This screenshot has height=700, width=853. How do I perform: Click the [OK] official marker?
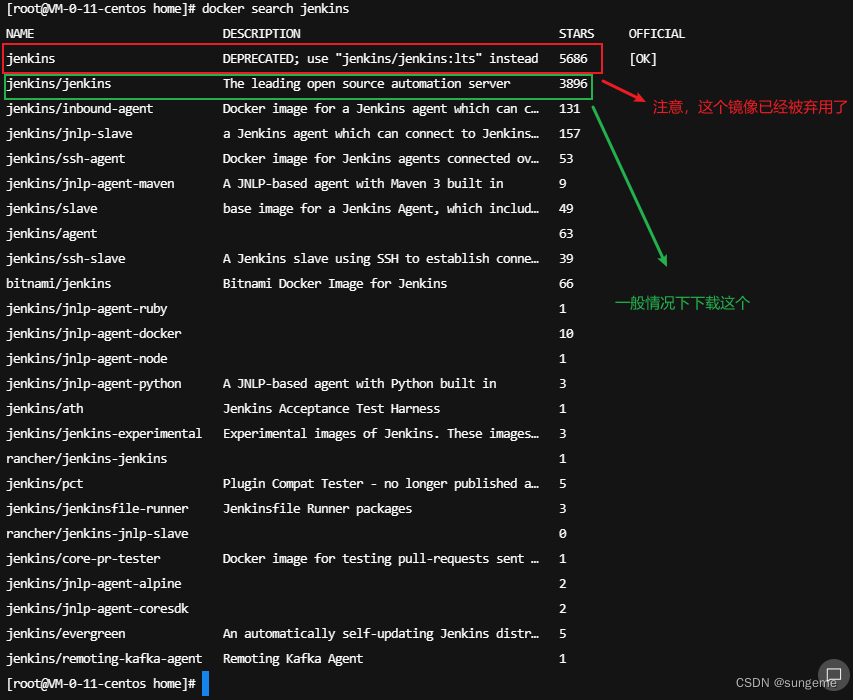(643, 59)
